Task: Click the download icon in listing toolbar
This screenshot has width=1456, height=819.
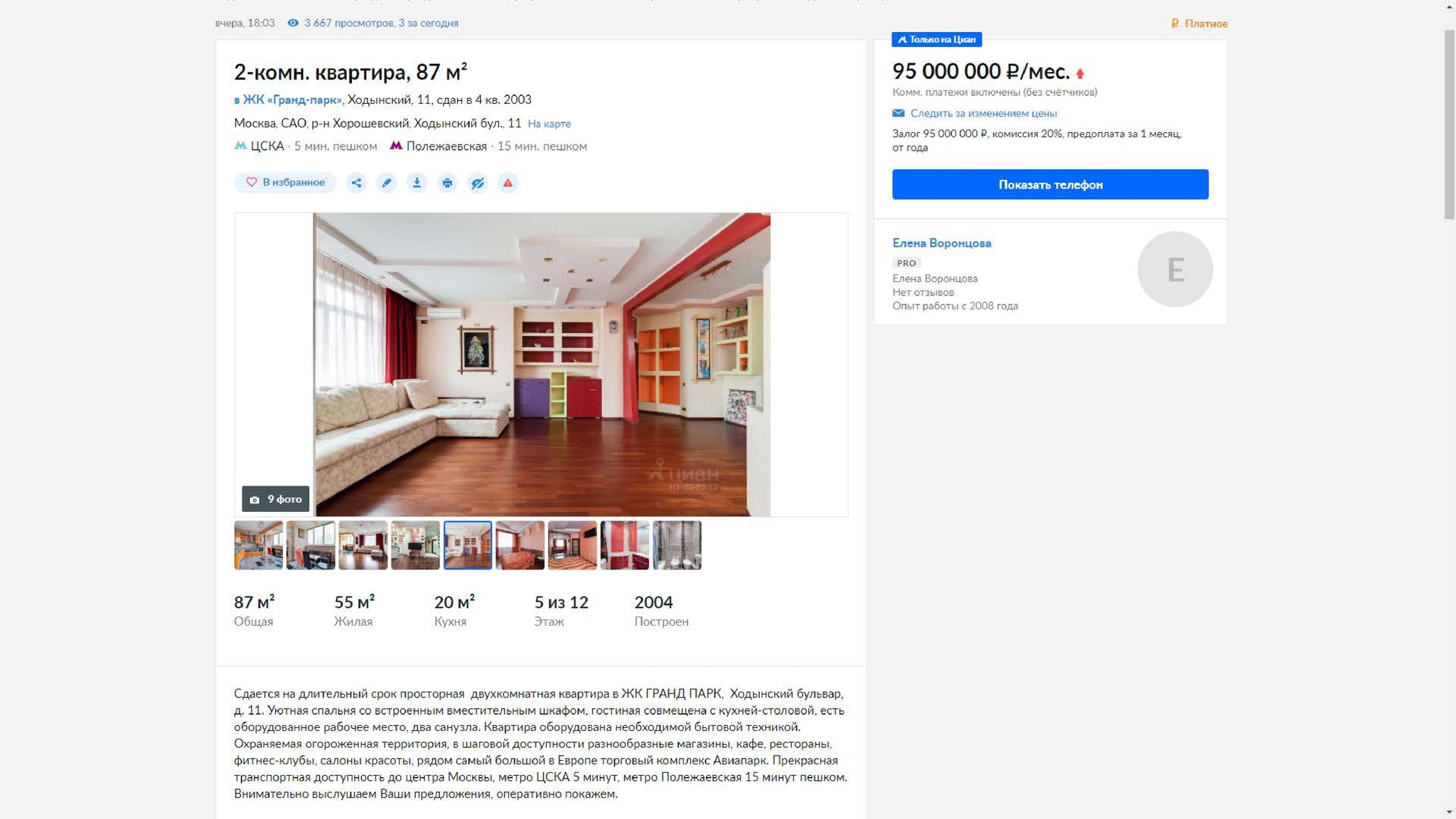Action: coord(417,183)
